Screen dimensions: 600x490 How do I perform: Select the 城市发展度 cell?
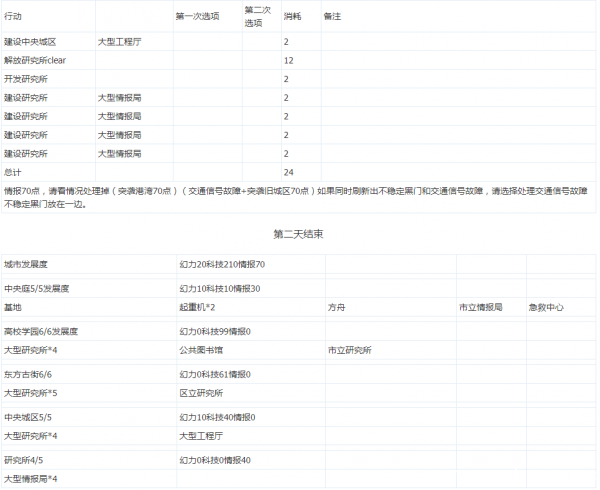click(25, 264)
